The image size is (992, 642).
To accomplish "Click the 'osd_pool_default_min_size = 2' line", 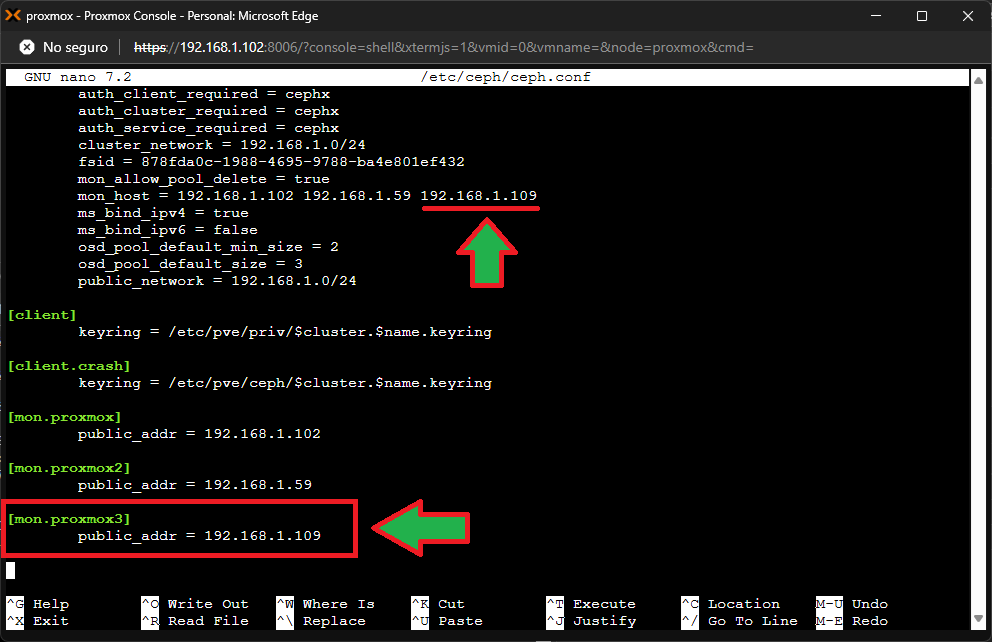I will tap(208, 247).
